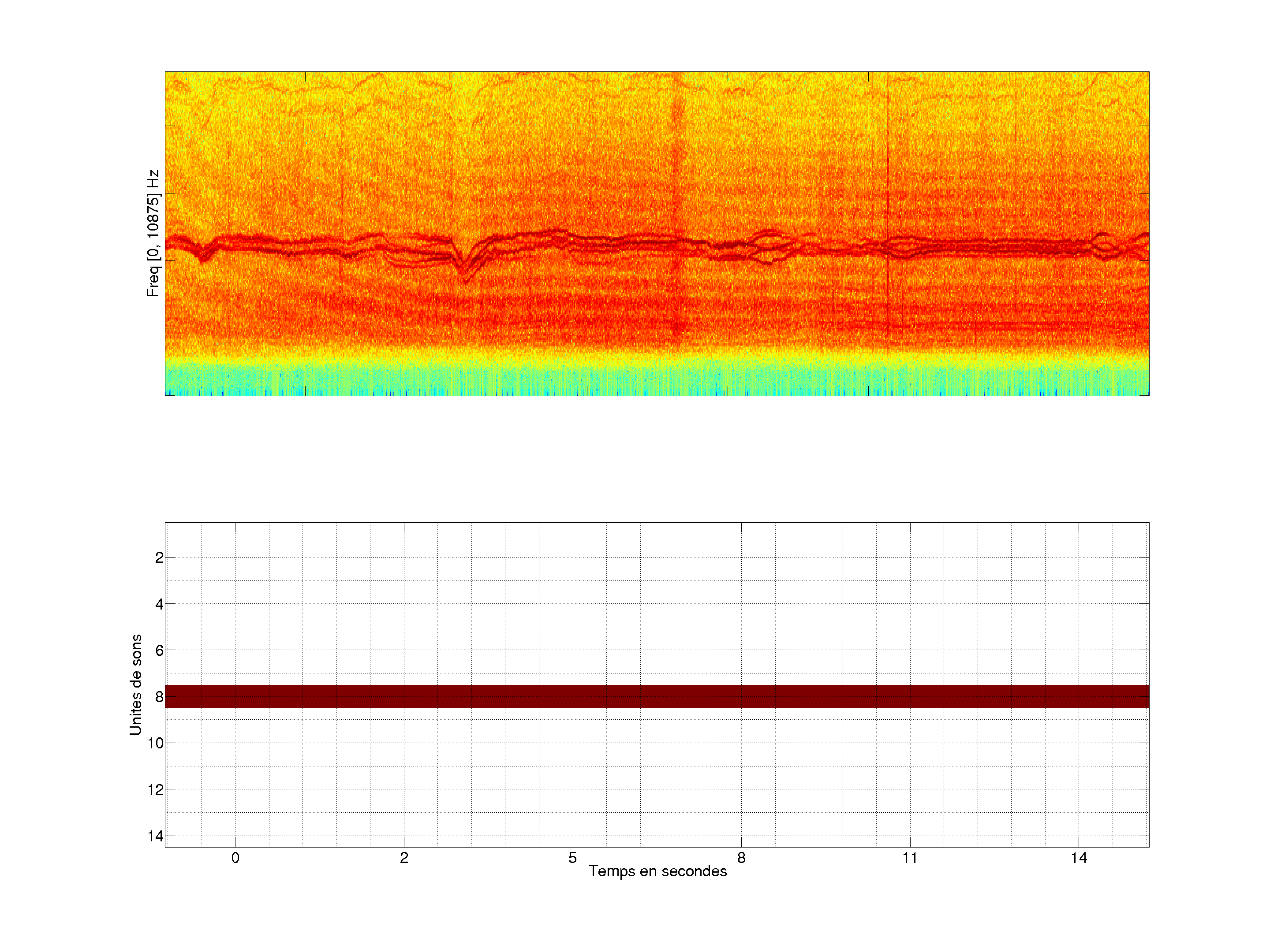Click y-axis tick label '14' on units axis
The image size is (1270, 952).
click(x=156, y=836)
